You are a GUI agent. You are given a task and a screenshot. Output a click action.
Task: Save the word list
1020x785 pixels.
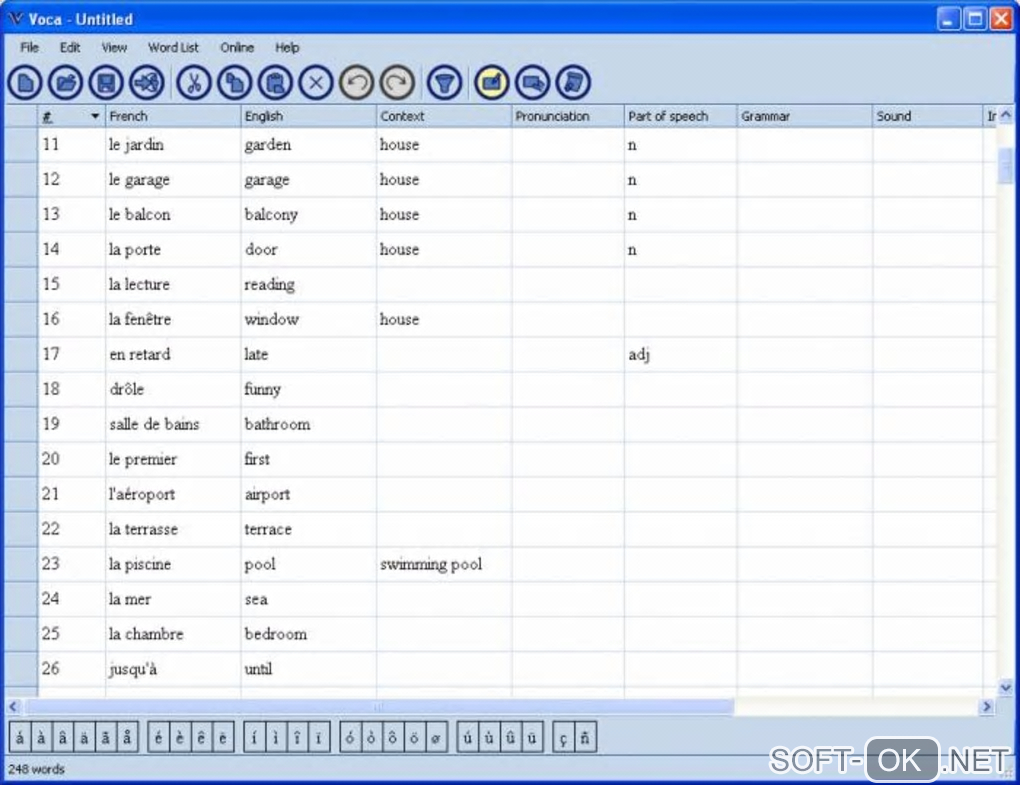pos(106,83)
